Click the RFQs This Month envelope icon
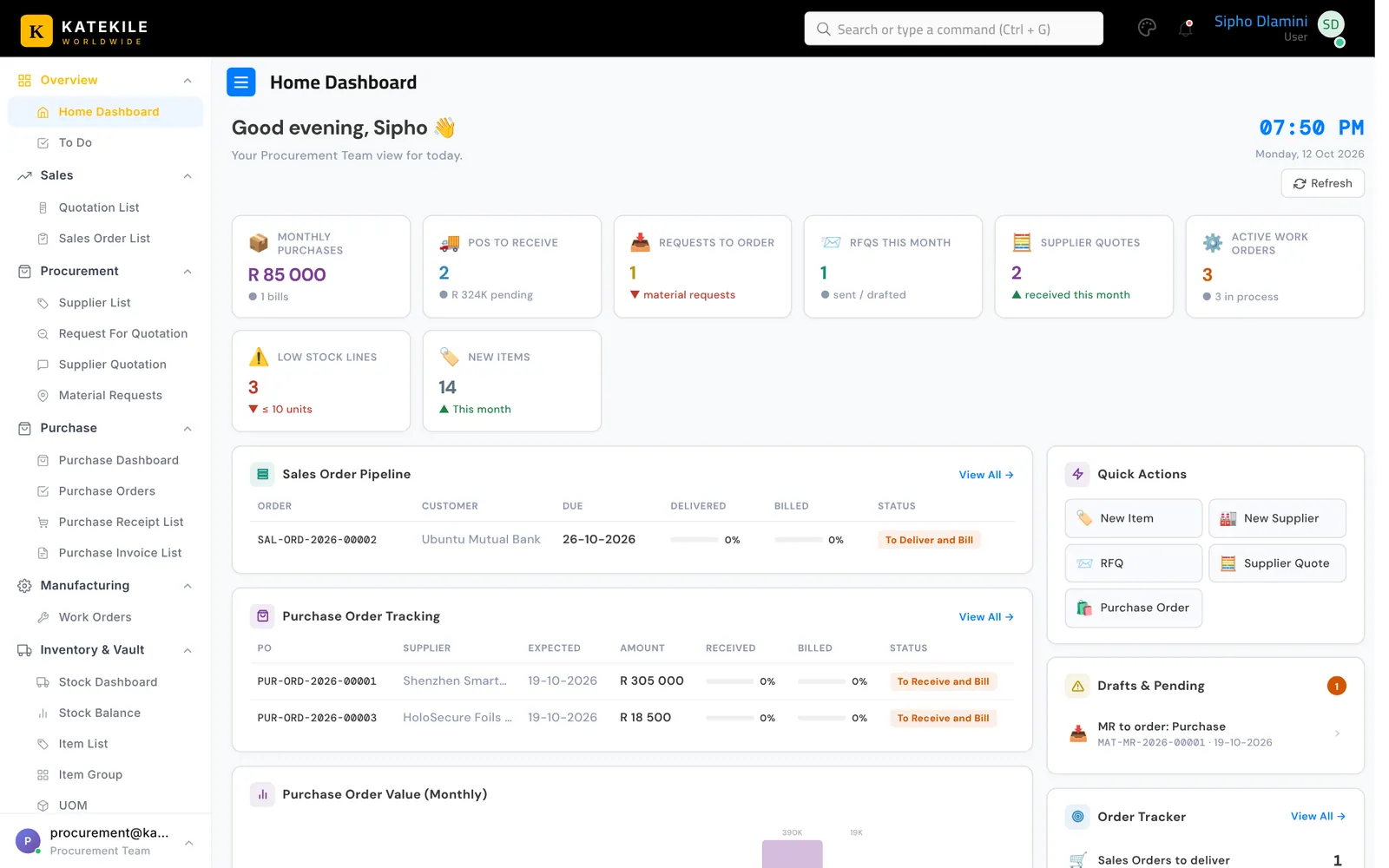 point(831,242)
